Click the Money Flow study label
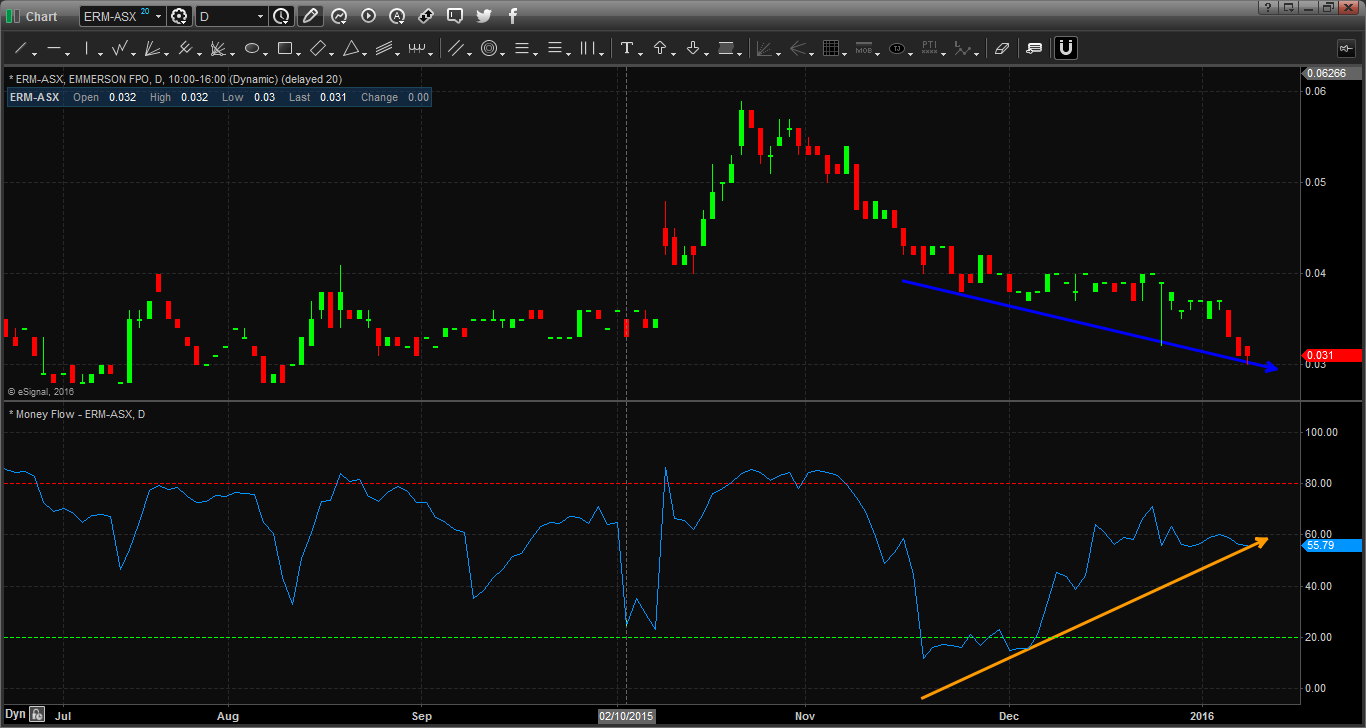 [x=77, y=413]
